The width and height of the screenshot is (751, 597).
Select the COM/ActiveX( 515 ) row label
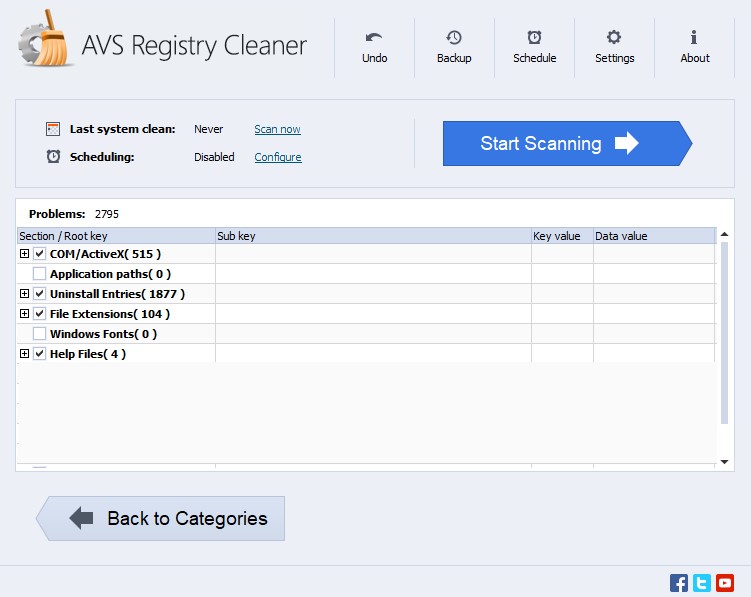105,254
